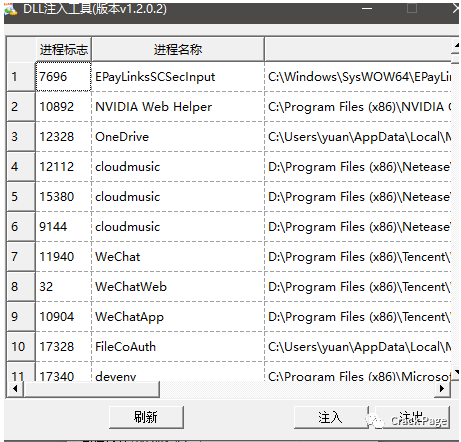461x442 pixels.
Task: Select row header 10
Action: [21, 347]
